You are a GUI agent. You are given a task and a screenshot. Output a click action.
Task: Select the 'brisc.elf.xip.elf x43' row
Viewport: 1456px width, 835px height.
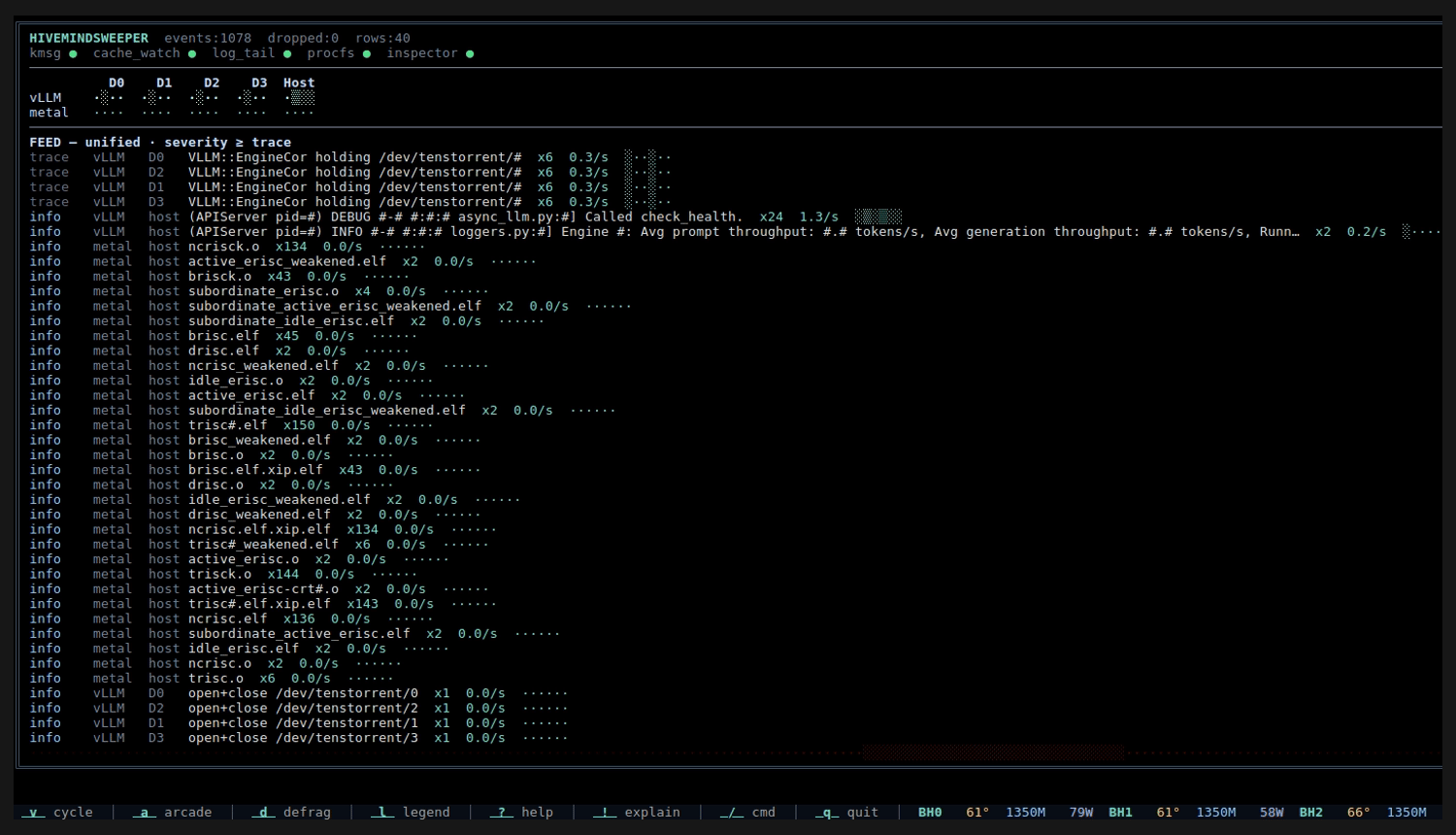(x=255, y=470)
